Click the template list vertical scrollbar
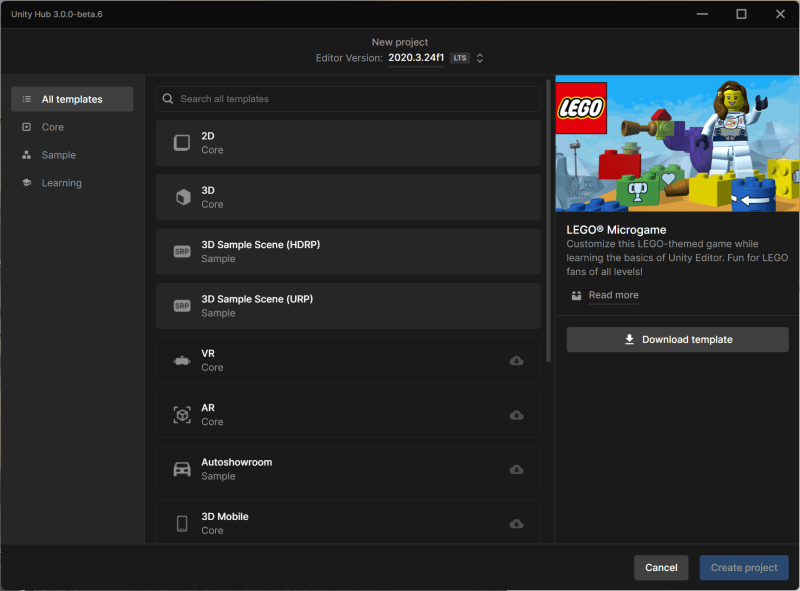800x591 pixels. [548, 220]
